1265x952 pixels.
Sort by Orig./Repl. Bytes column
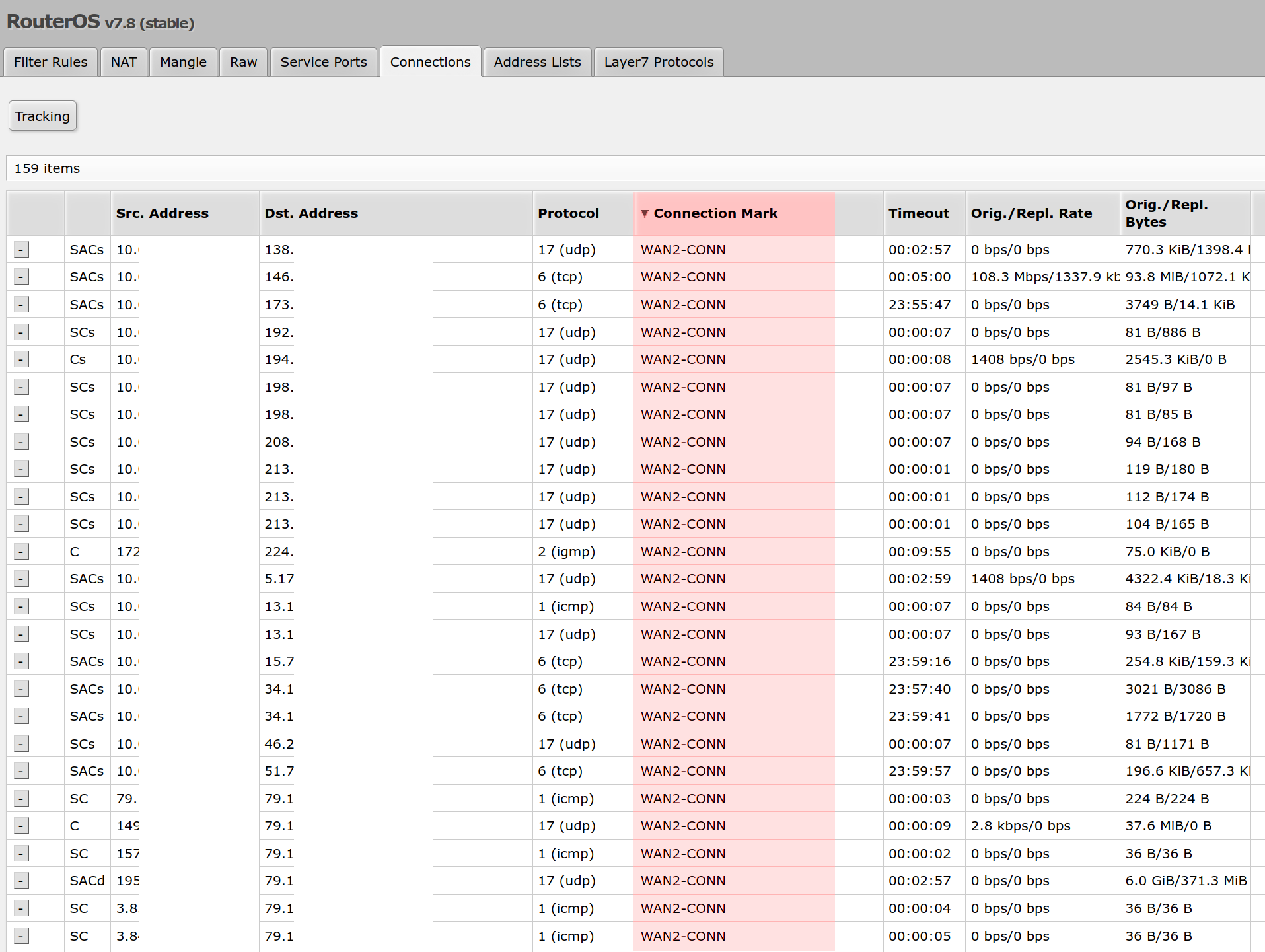(1185, 213)
